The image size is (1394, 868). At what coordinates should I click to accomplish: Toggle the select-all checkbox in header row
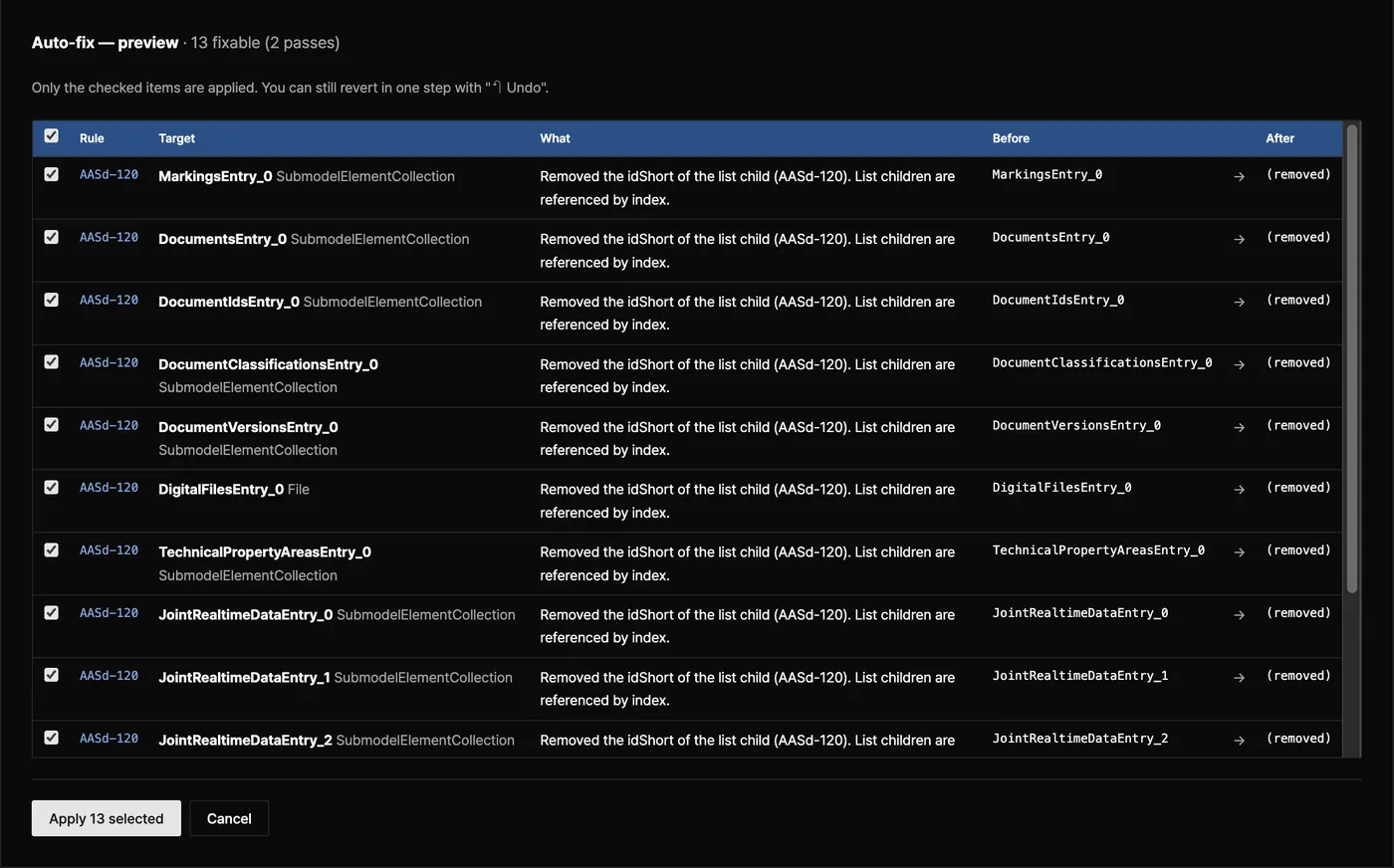52,136
